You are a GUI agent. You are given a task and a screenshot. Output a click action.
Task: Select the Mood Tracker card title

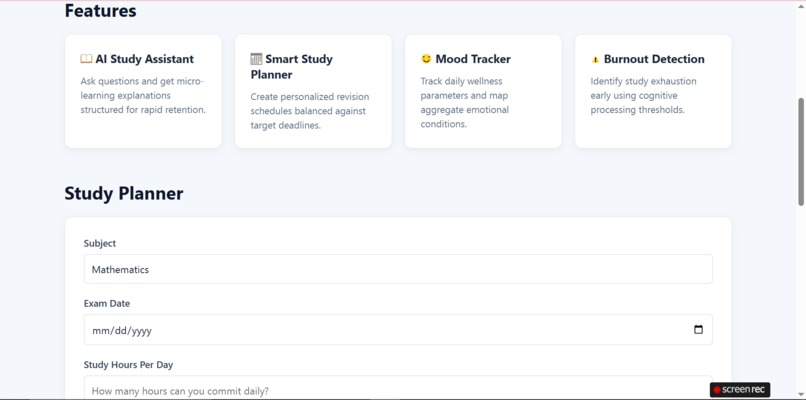[473, 59]
